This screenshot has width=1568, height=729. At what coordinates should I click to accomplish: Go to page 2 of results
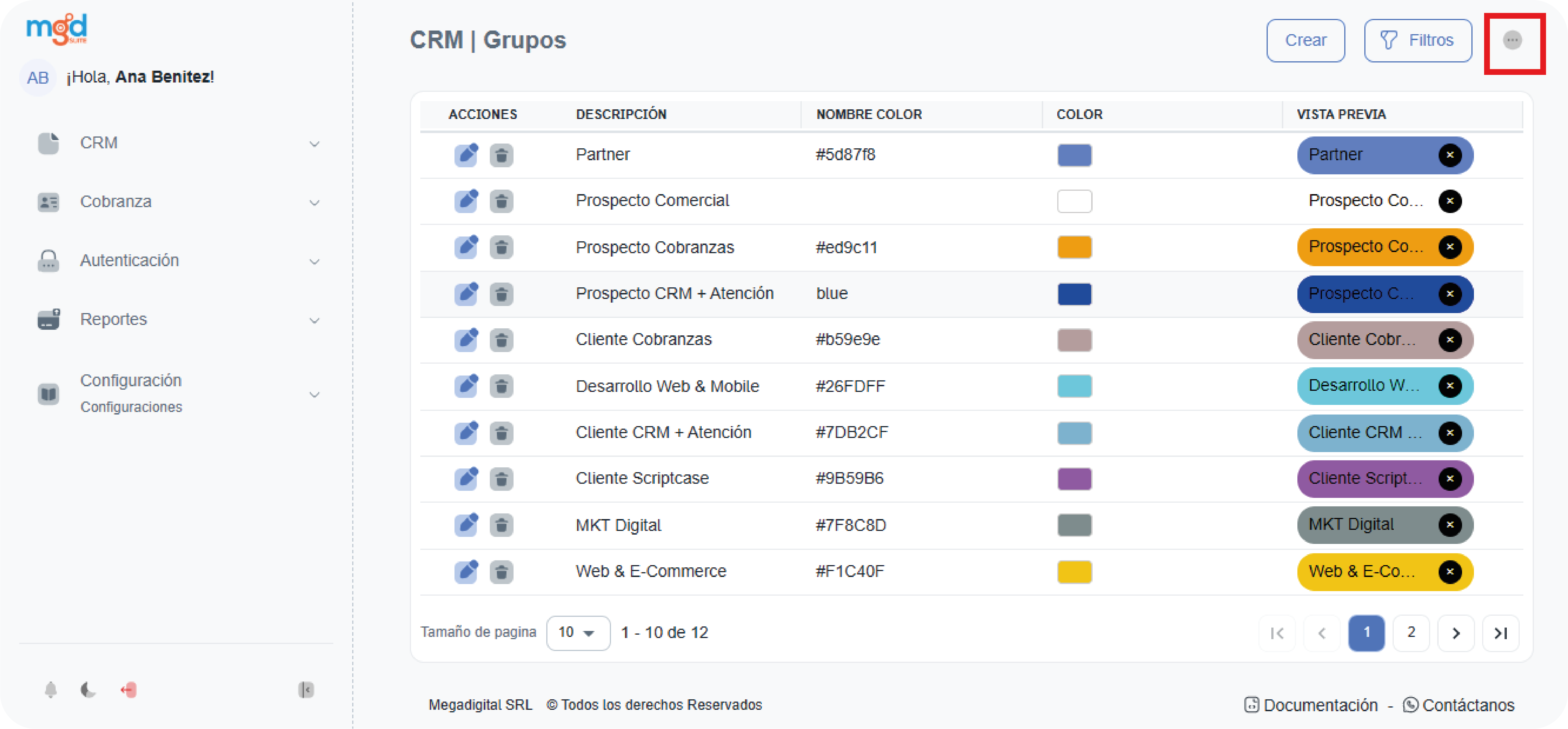click(x=1410, y=633)
